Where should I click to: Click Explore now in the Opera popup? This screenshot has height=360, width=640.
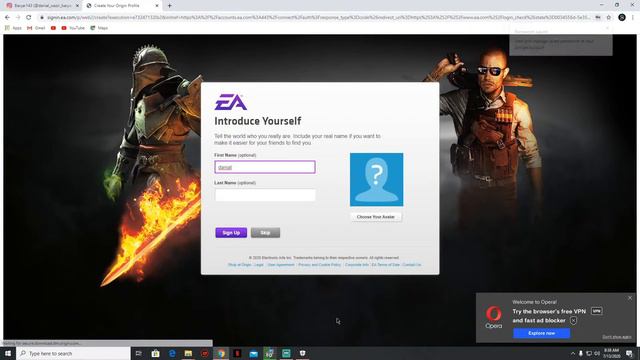pos(542,333)
